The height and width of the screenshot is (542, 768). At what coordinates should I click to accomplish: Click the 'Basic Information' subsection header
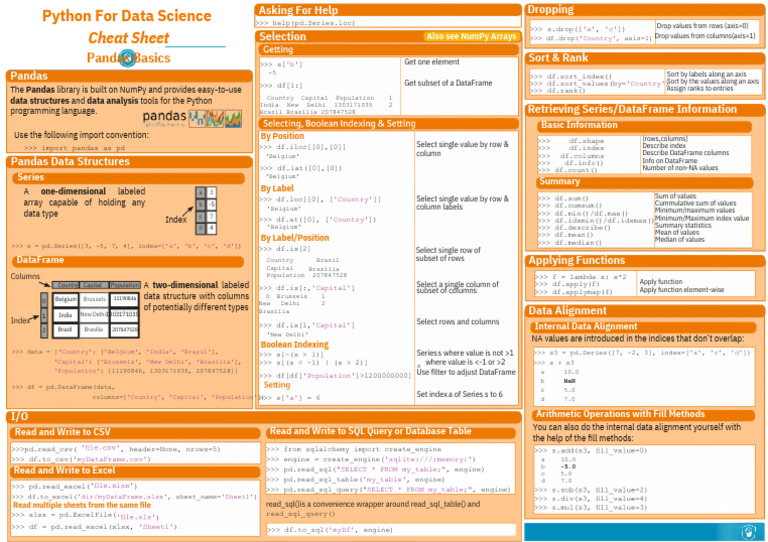579,125
